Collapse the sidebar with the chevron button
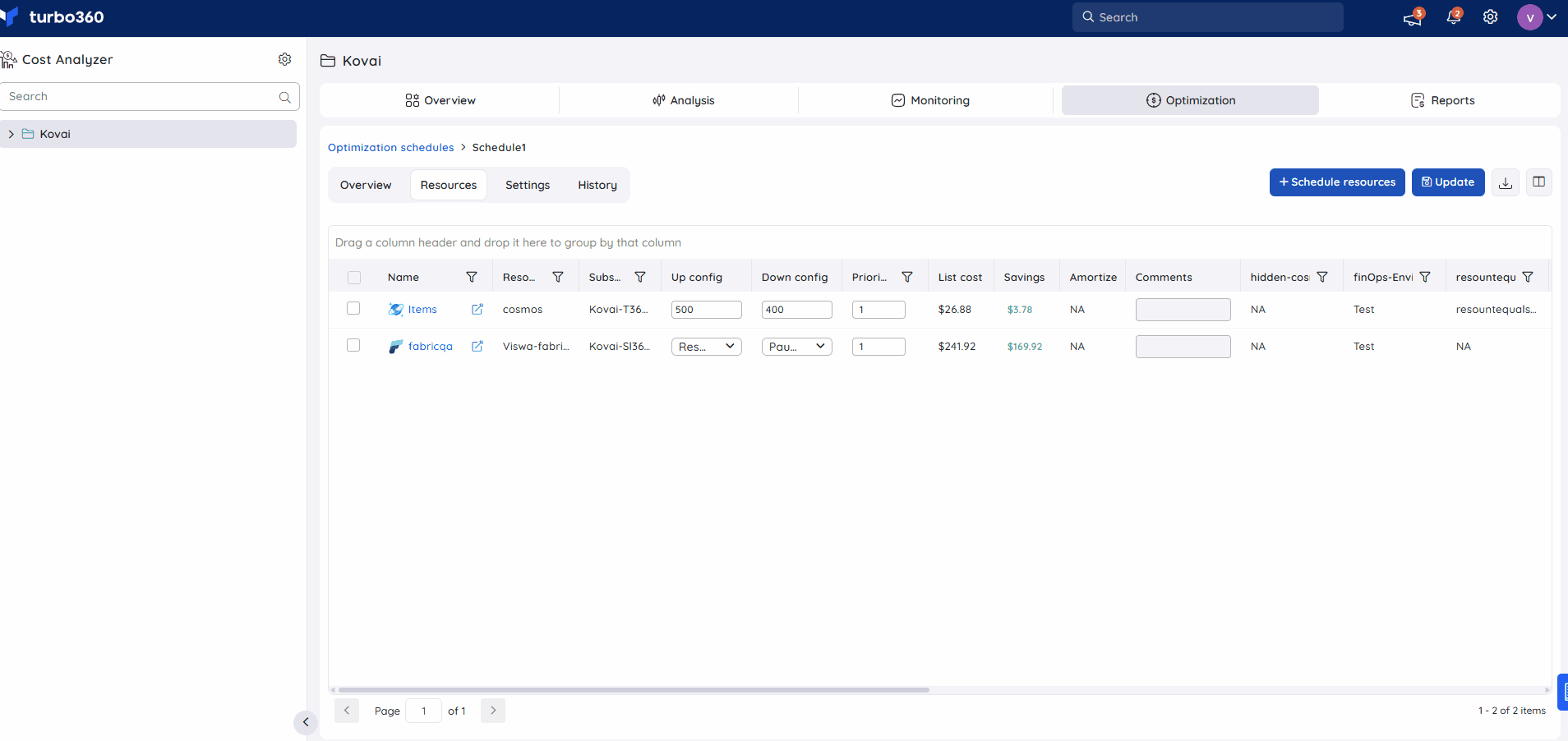Viewport: 1568px width, 741px height. (x=306, y=722)
